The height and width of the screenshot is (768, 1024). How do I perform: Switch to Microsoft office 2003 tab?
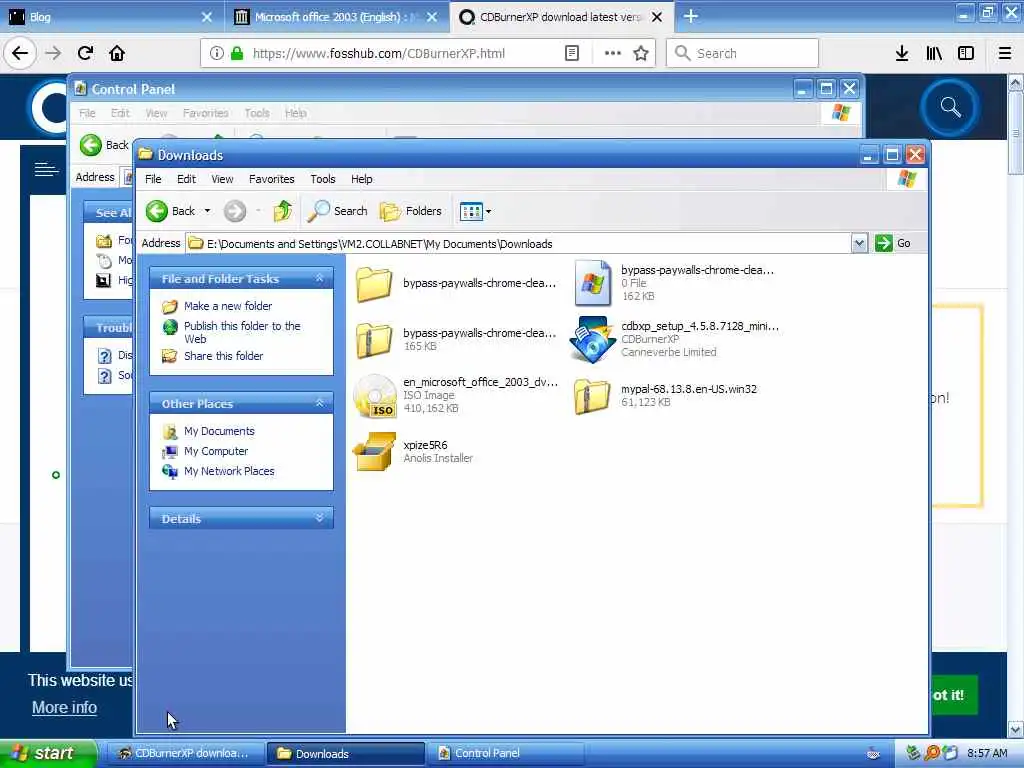click(x=336, y=17)
